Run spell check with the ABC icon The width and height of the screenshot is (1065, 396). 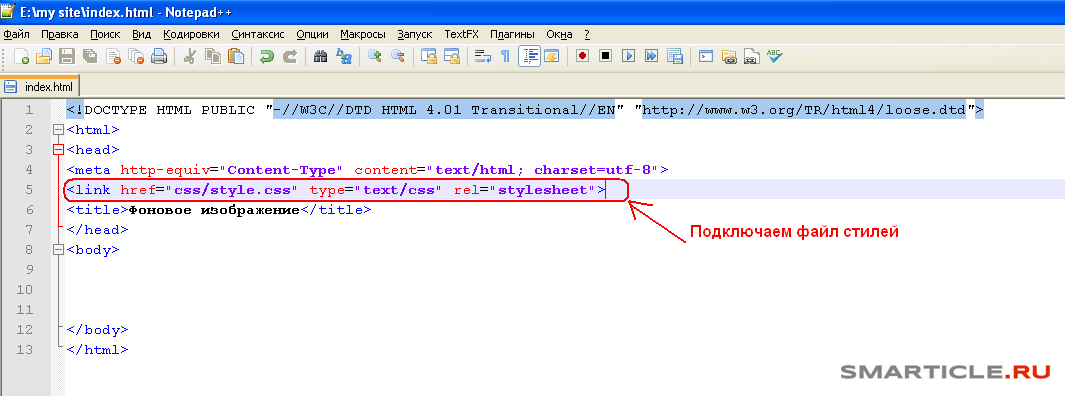coord(774,56)
